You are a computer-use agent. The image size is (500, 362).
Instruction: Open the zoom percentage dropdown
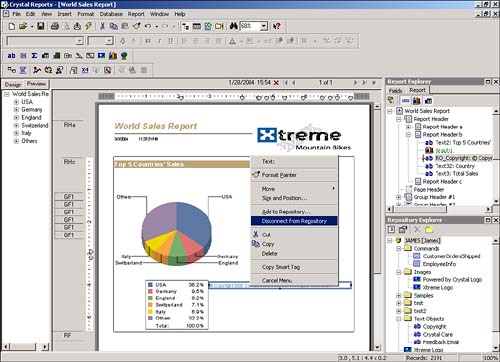pyautogui.click(x=264, y=26)
